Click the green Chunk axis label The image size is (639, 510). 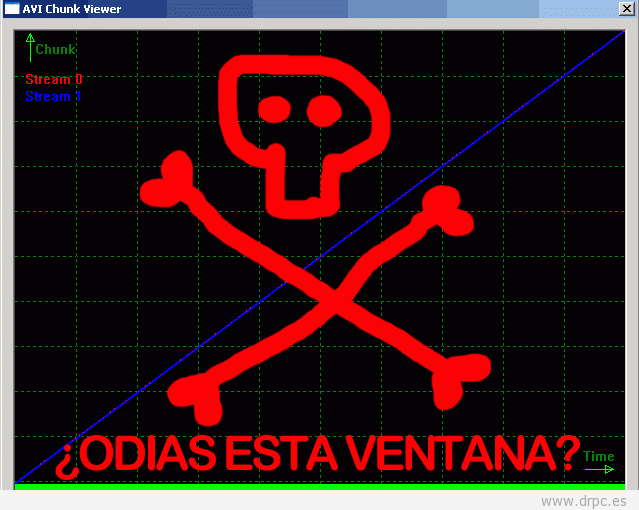[55, 49]
